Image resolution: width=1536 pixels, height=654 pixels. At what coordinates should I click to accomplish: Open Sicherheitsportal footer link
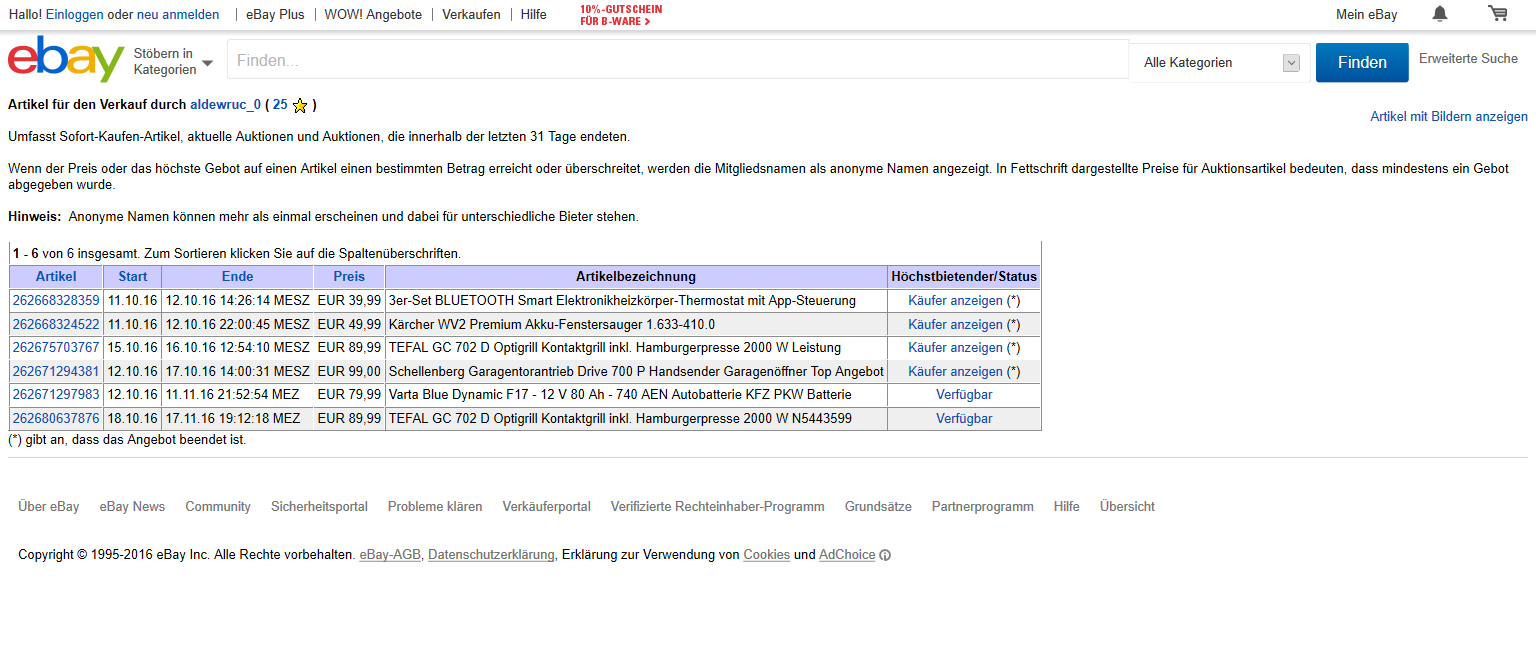[x=319, y=507]
